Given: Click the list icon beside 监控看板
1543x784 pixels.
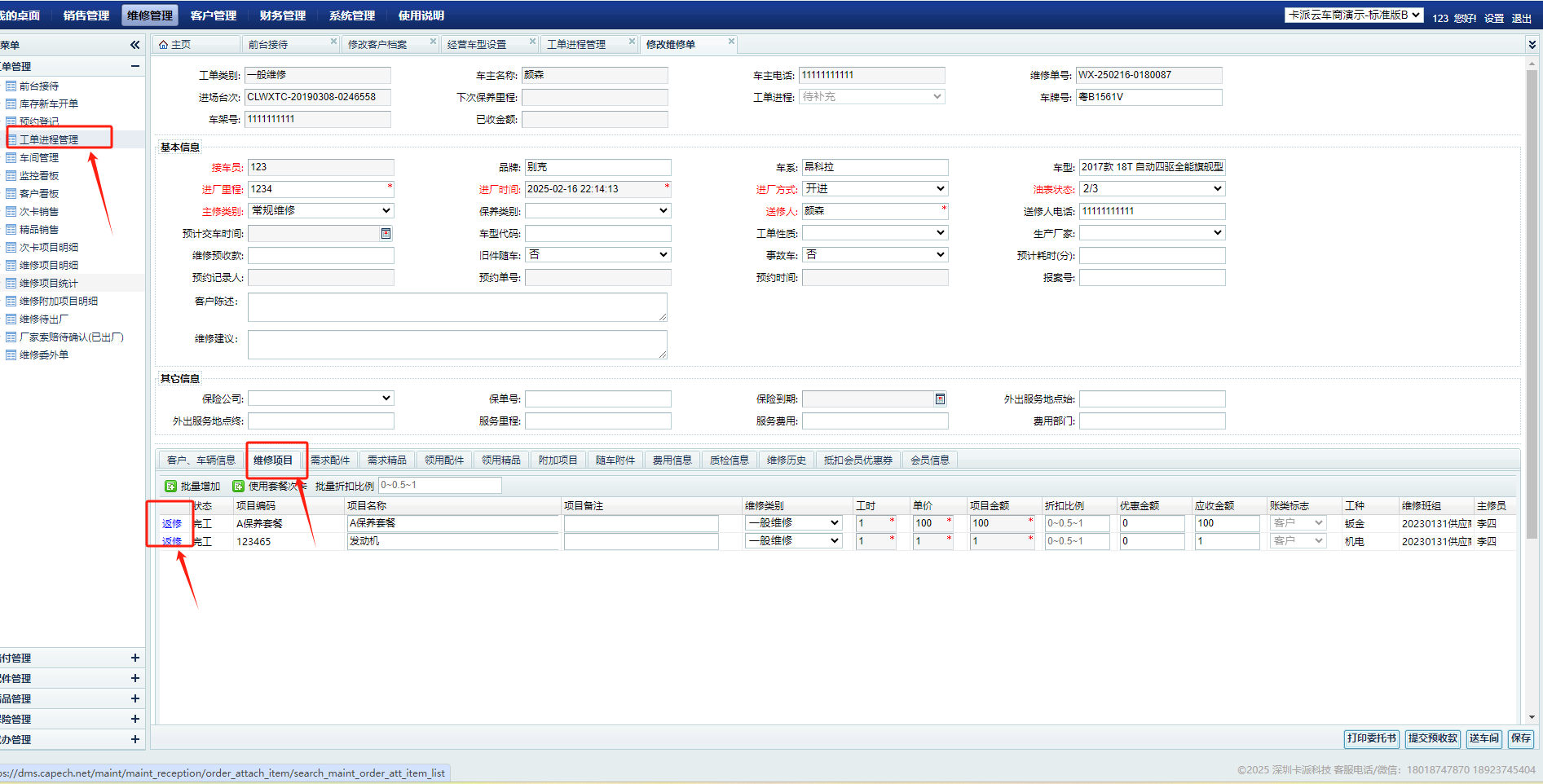Looking at the screenshot, I should (11, 176).
